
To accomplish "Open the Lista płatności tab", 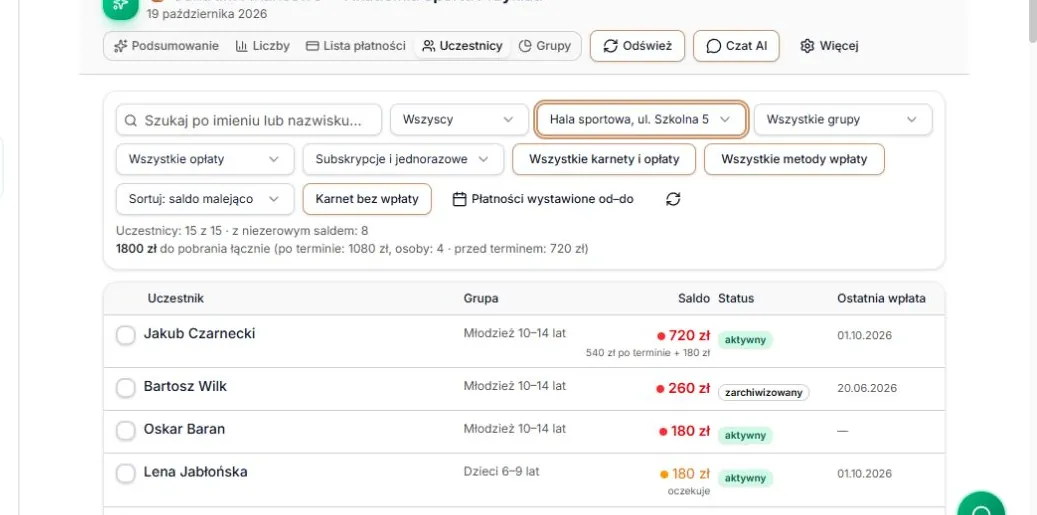I will pyautogui.click(x=356, y=46).
